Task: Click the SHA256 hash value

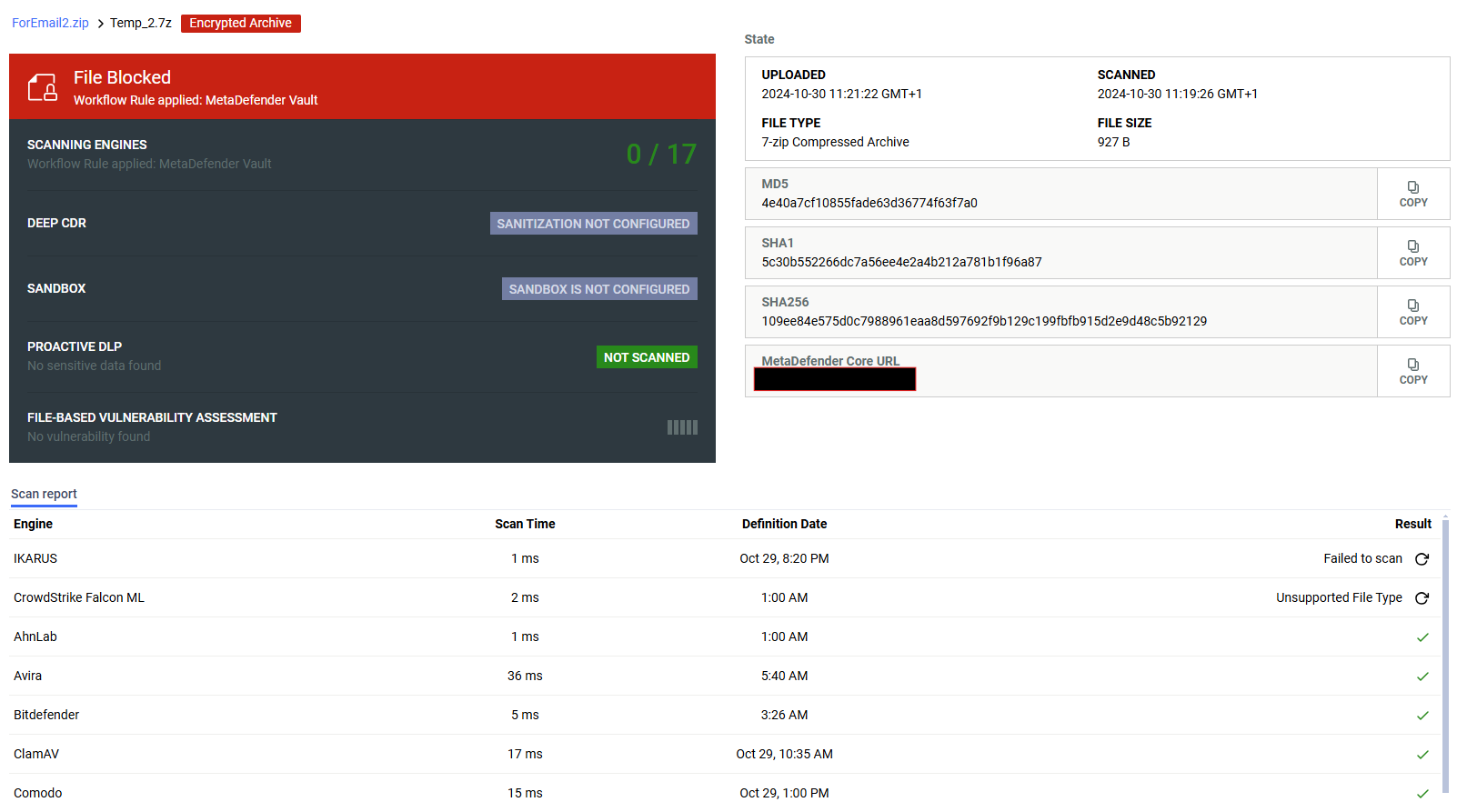Action: point(984,321)
